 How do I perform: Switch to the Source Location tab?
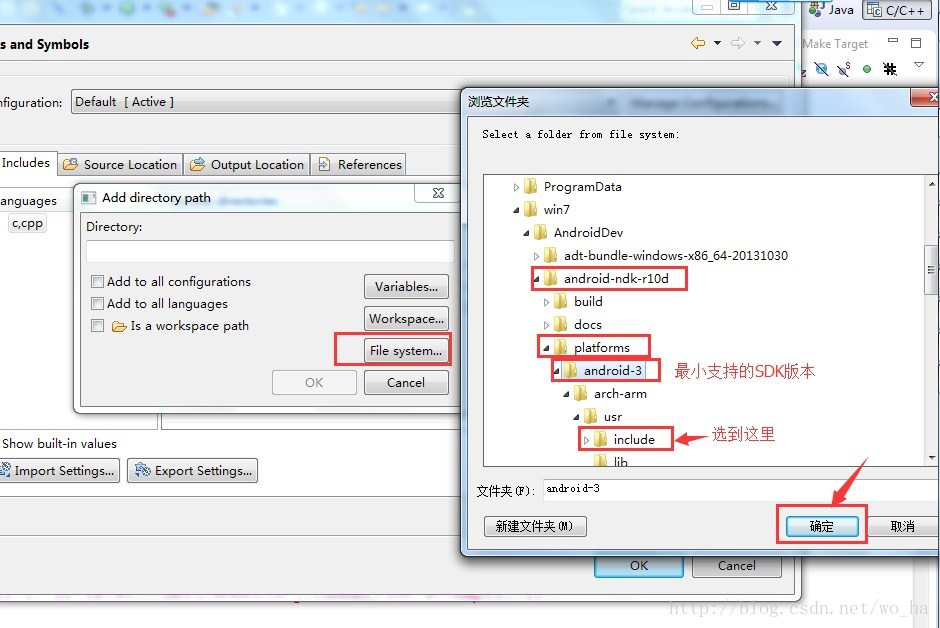pyautogui.click(x=120, y=164)
